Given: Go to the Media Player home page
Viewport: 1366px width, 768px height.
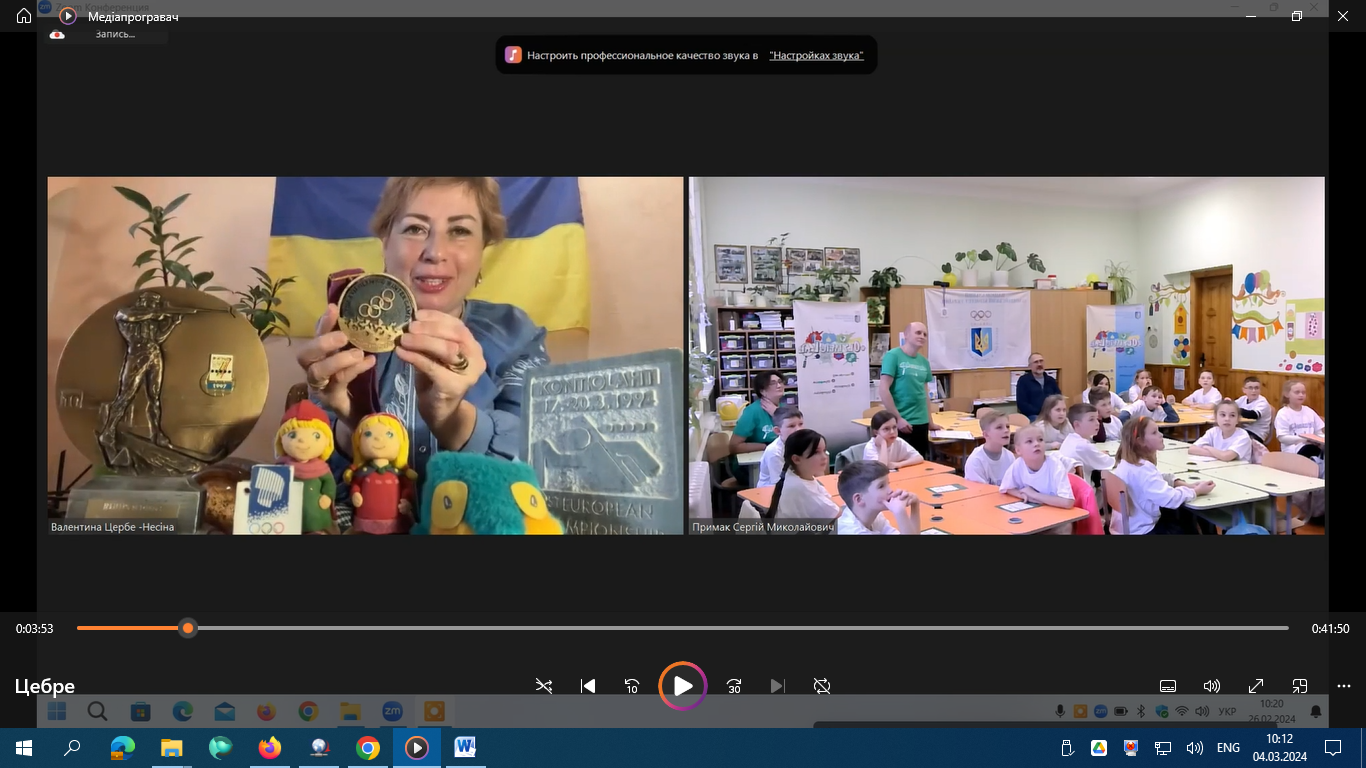Looking at the screenshot, I should tap(24, 16).
